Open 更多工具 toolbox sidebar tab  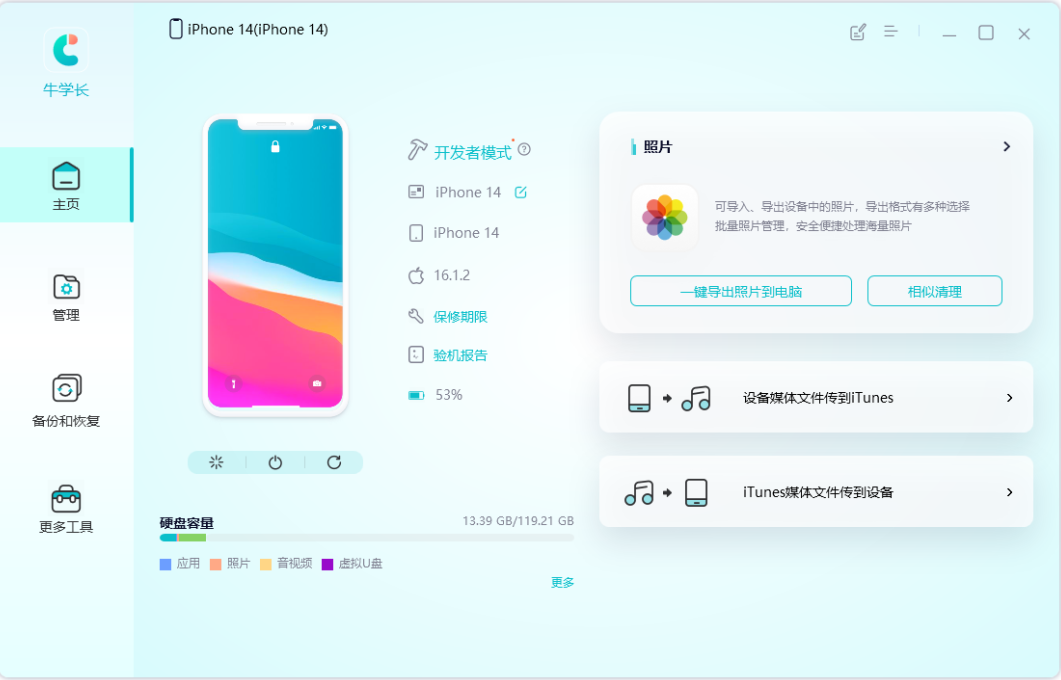coord(66,509)
